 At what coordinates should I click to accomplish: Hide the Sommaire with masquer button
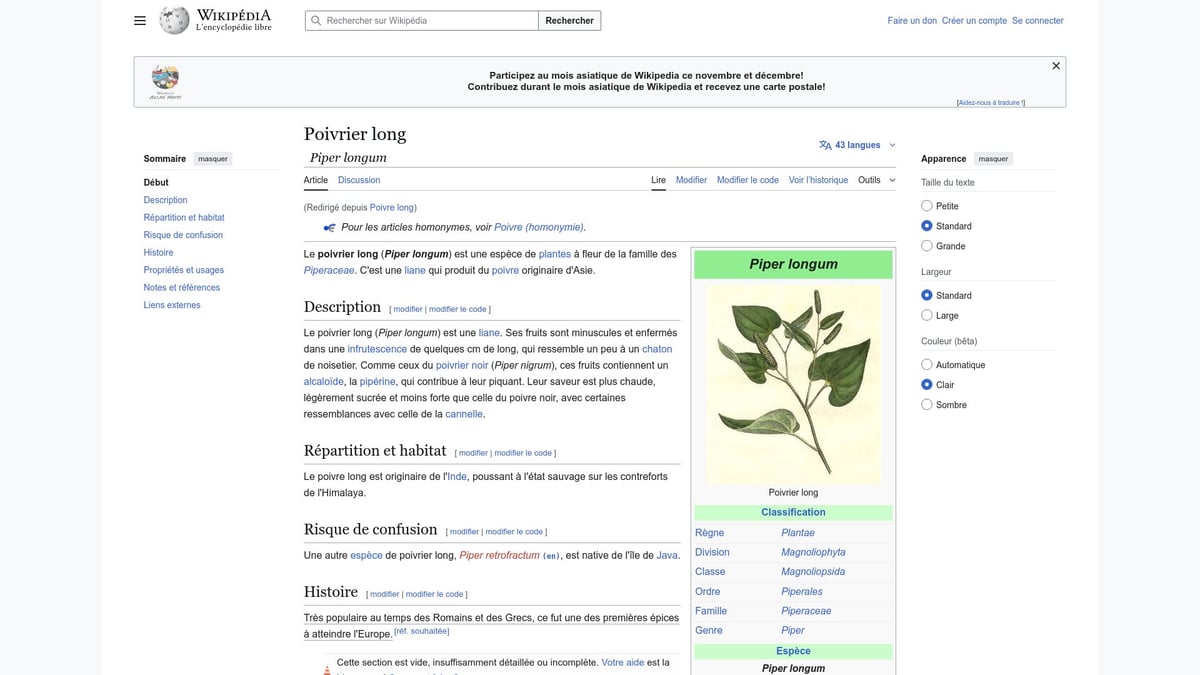point(212,159)
